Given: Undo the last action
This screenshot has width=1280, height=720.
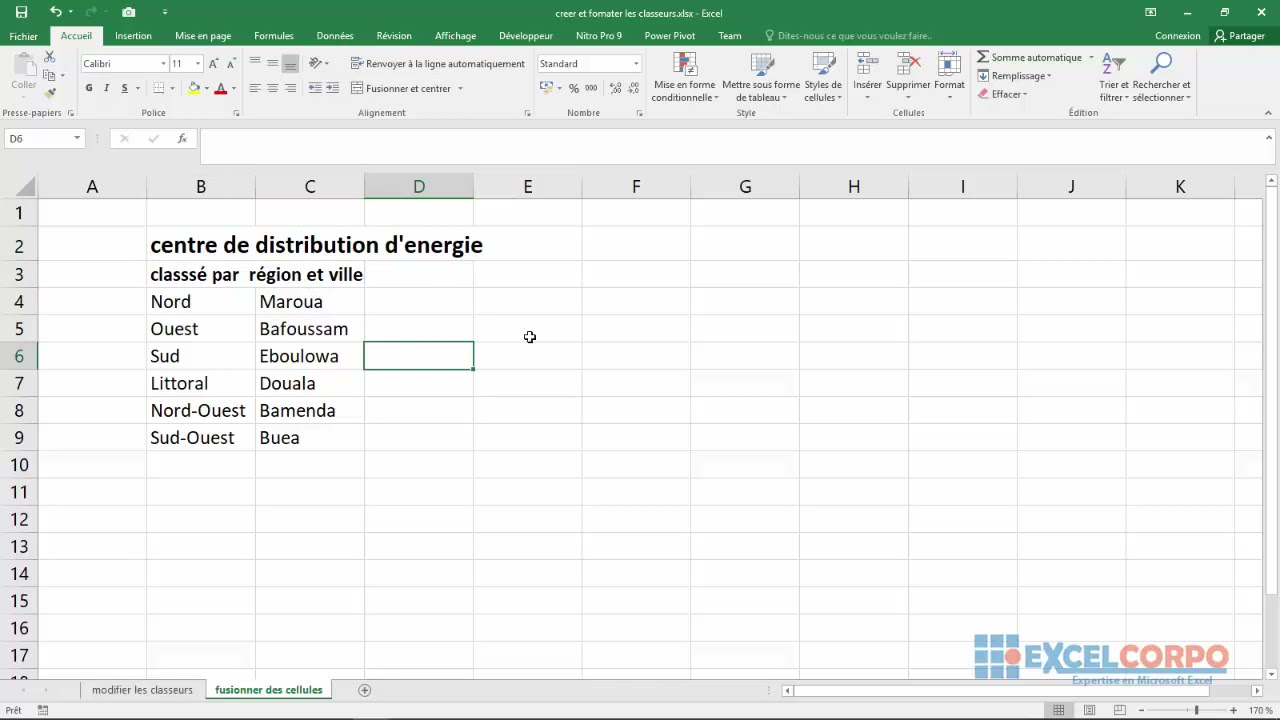Looking at the screenshot, I should click(56, 12).
